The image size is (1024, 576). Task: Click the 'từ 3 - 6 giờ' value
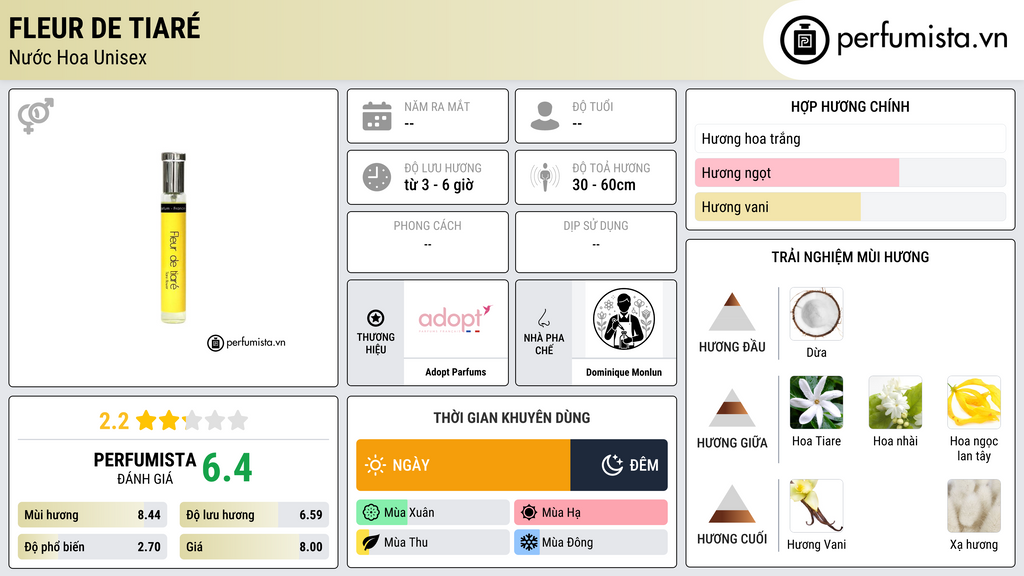point(439,185)
